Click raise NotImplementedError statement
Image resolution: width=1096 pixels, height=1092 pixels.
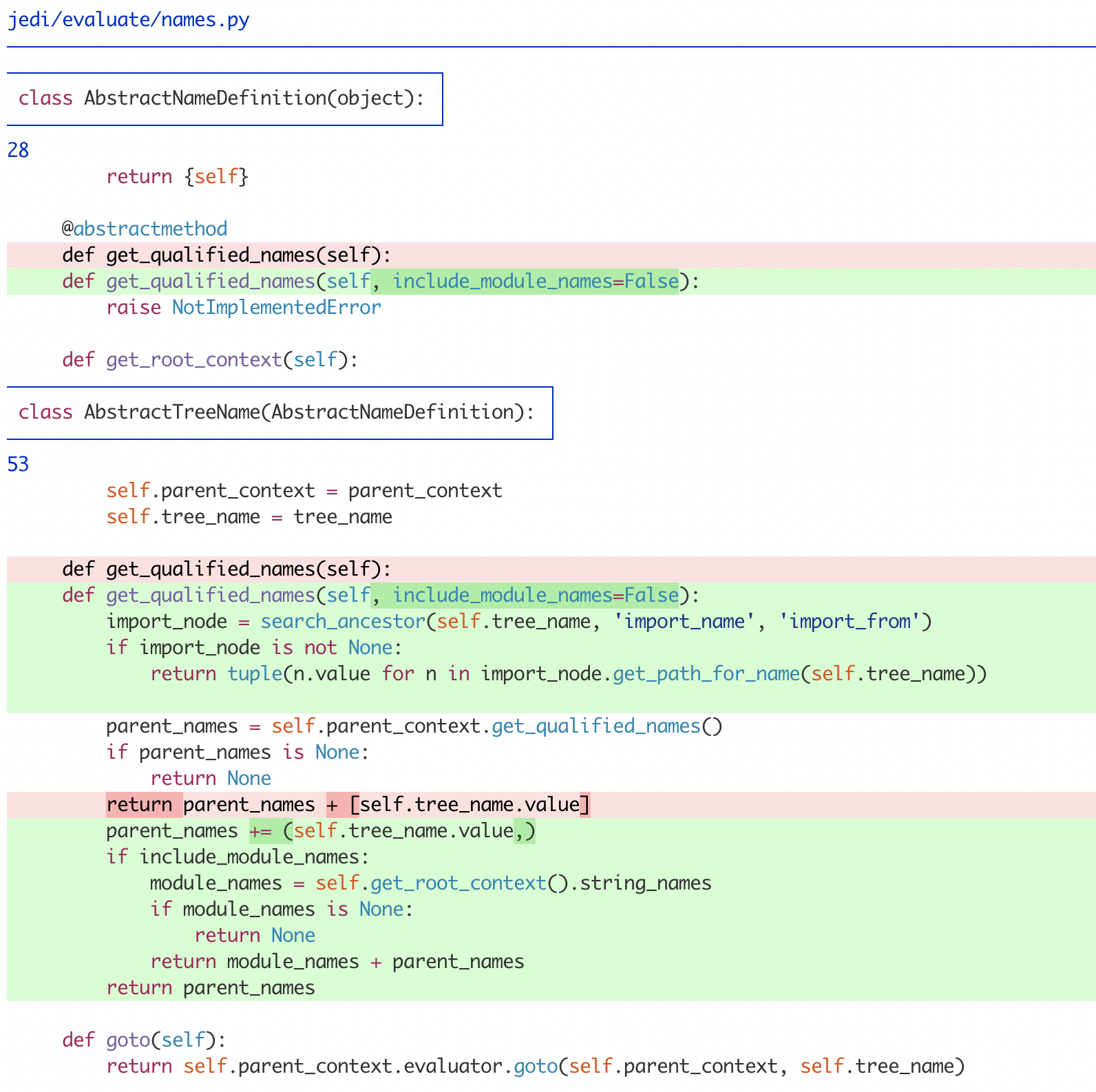[244, 307]
